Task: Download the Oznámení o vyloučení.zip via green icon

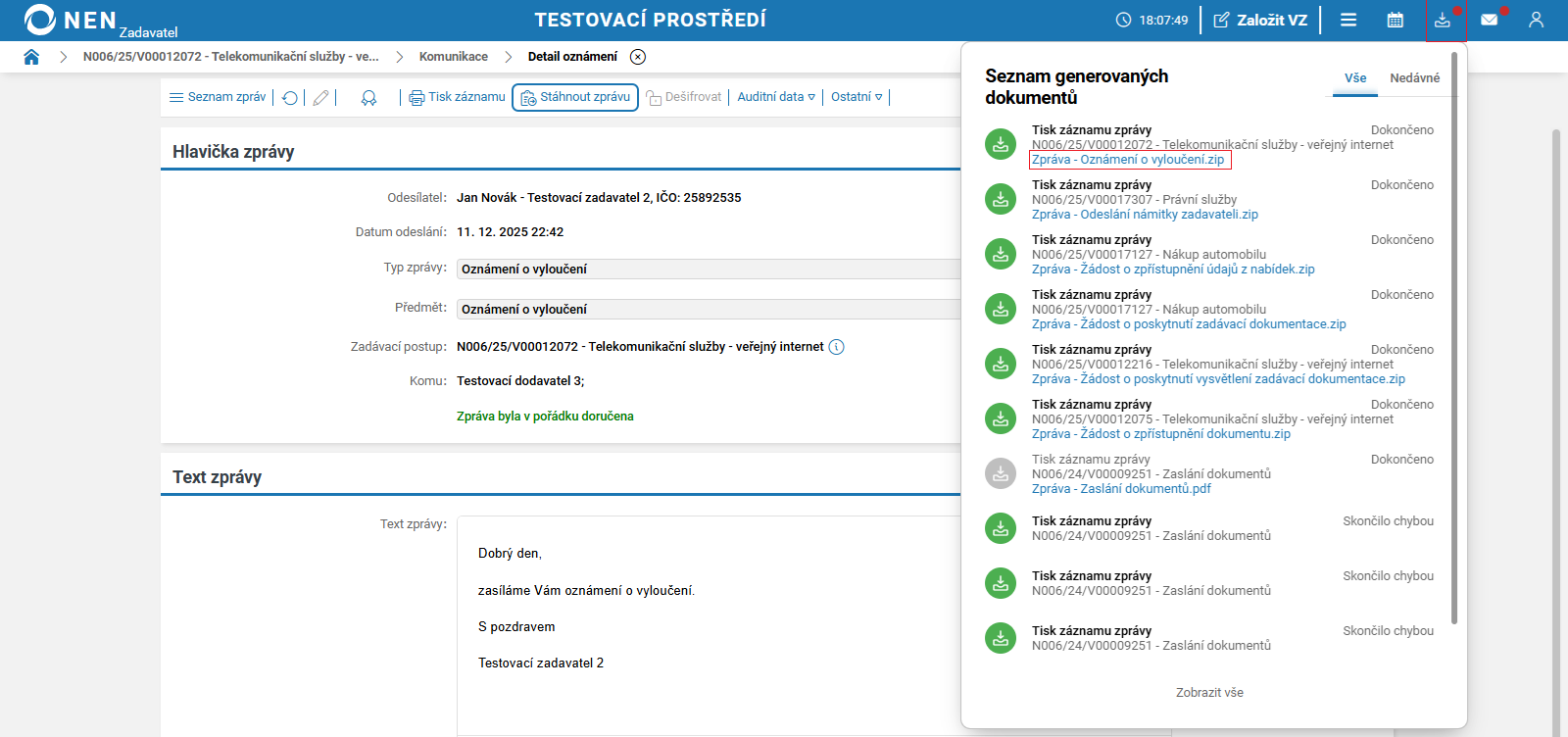Action: (x=1001, y=145)
